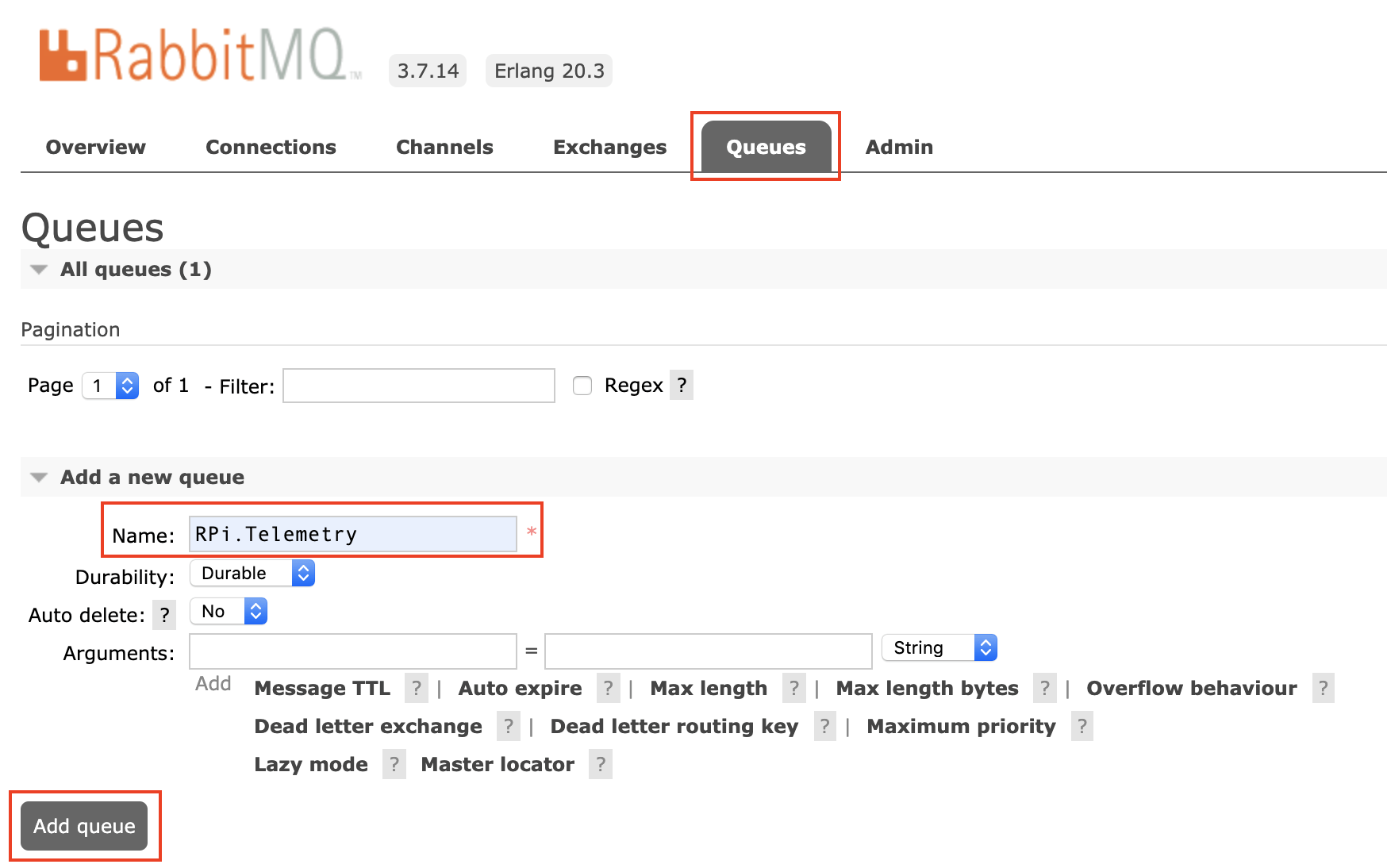This screenshot has height=868, width=1387.
Task: Switch to the Exchanges tab
Action: tap(609, 147)
